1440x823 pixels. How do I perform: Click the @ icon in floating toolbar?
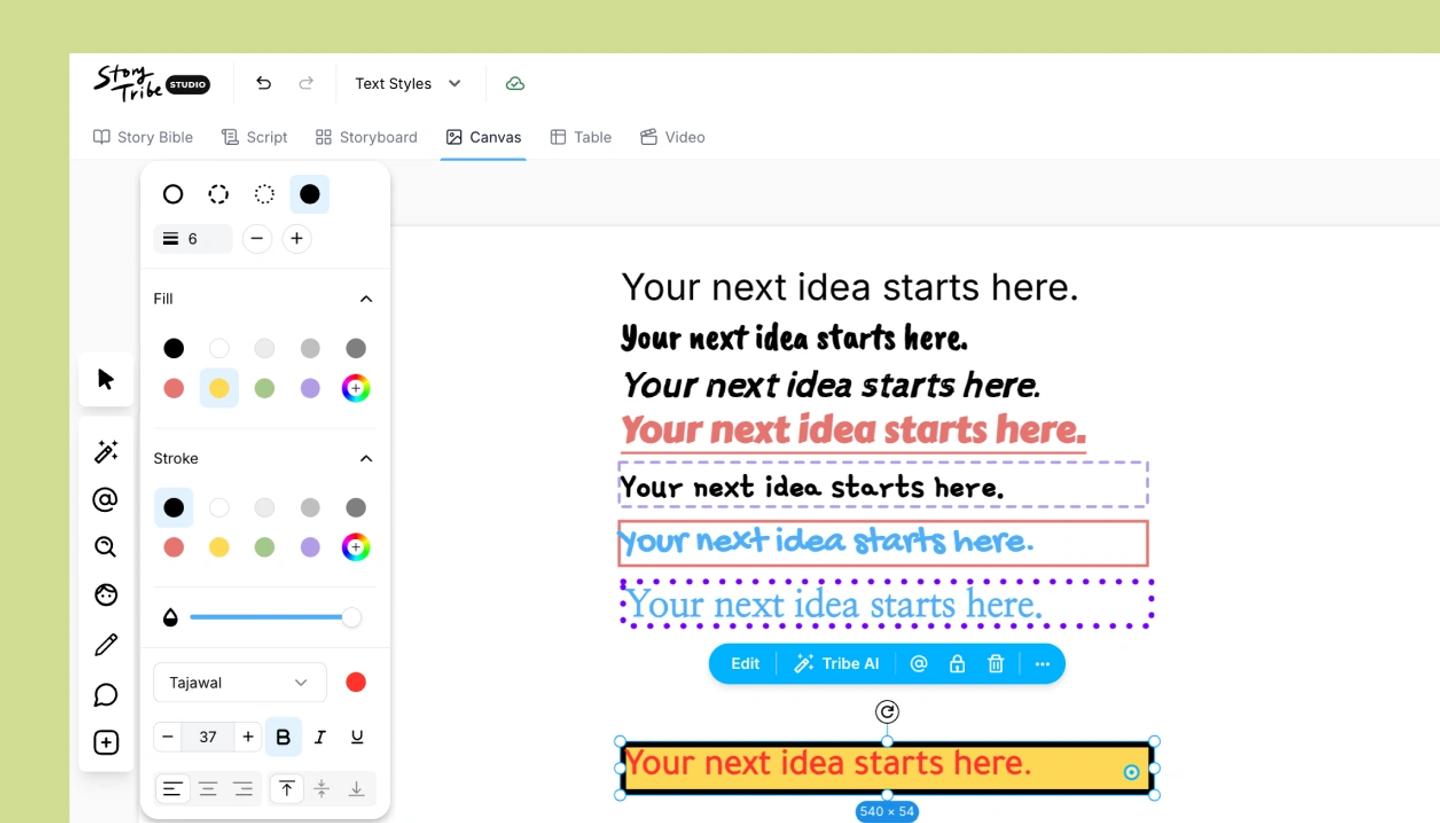pyautogui.click(x=919, y=663)
